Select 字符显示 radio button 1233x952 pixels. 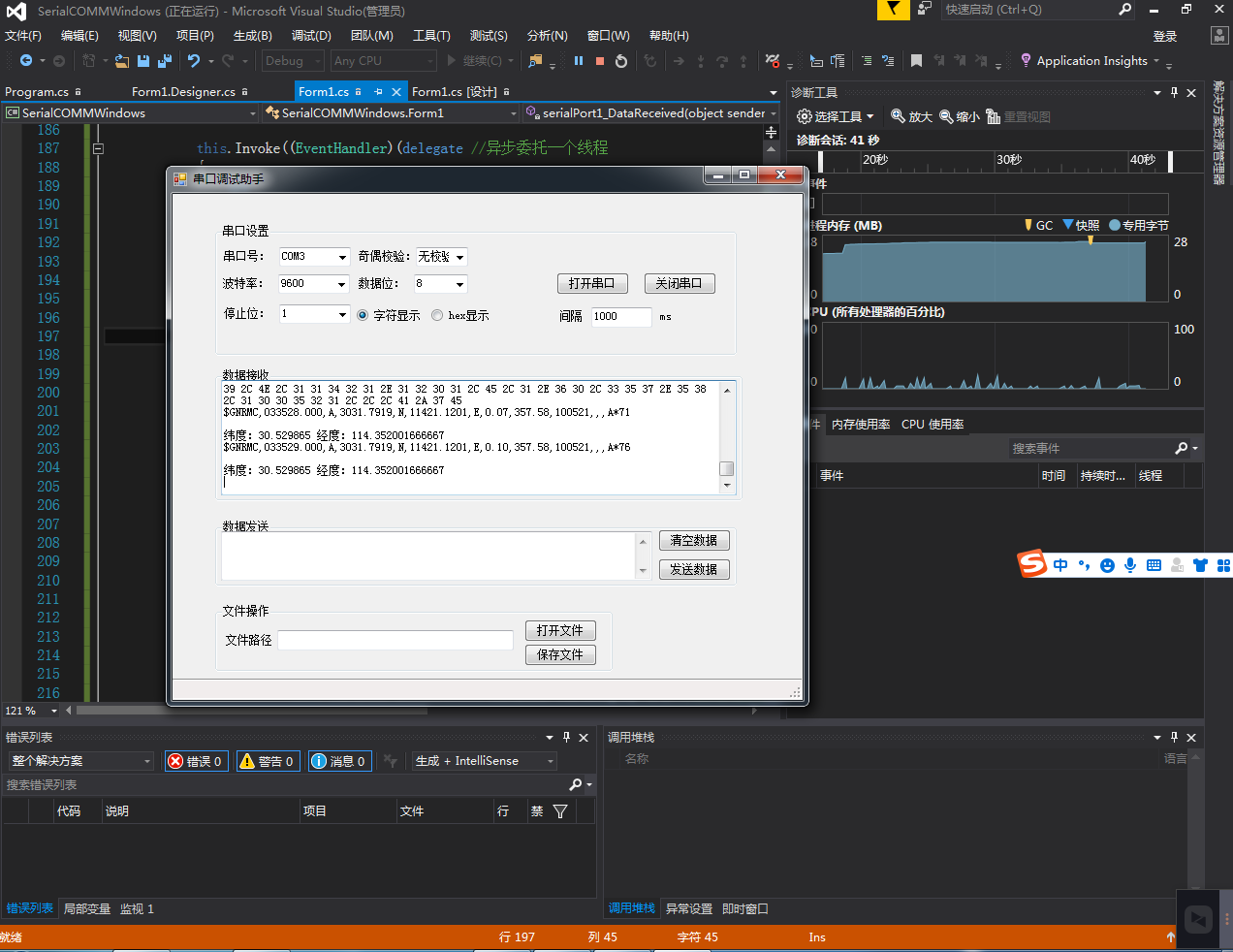[x=389, y=315]
